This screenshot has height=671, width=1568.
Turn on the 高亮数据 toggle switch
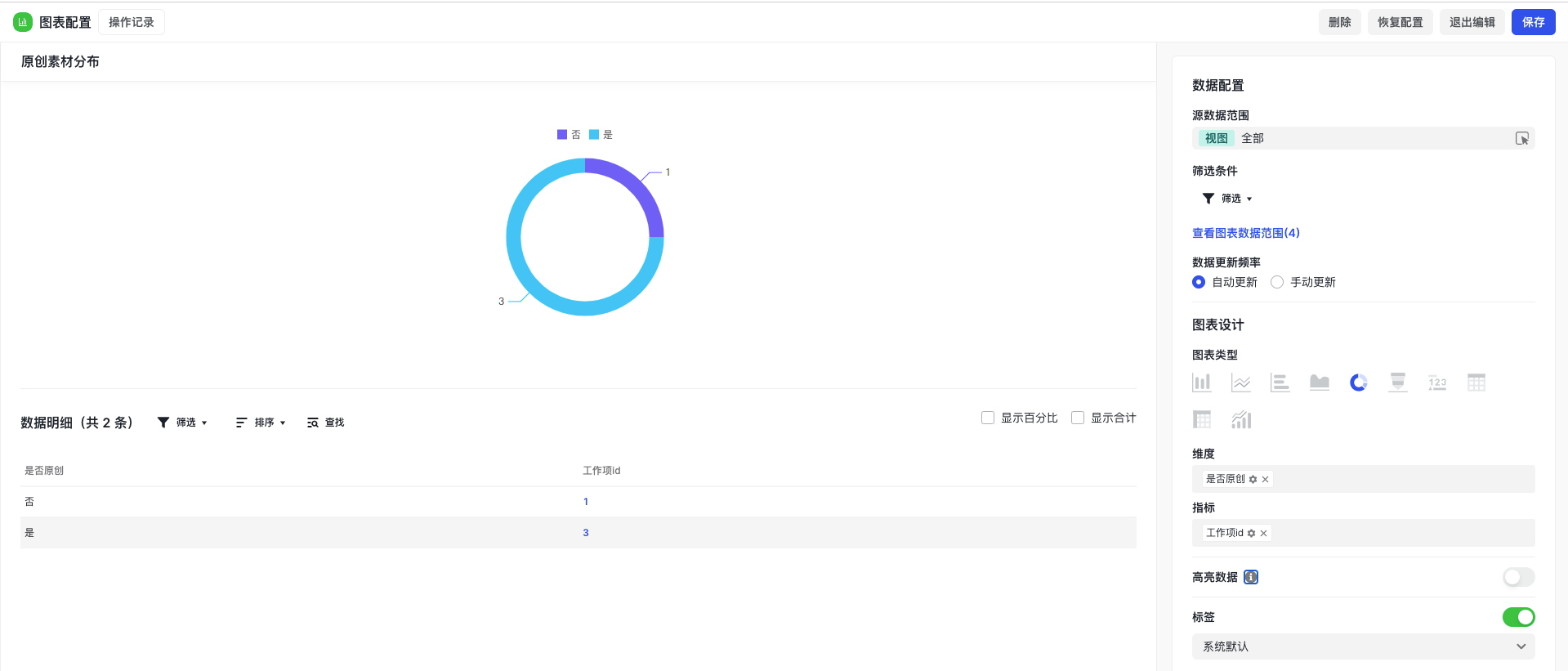click(1518, 577)
